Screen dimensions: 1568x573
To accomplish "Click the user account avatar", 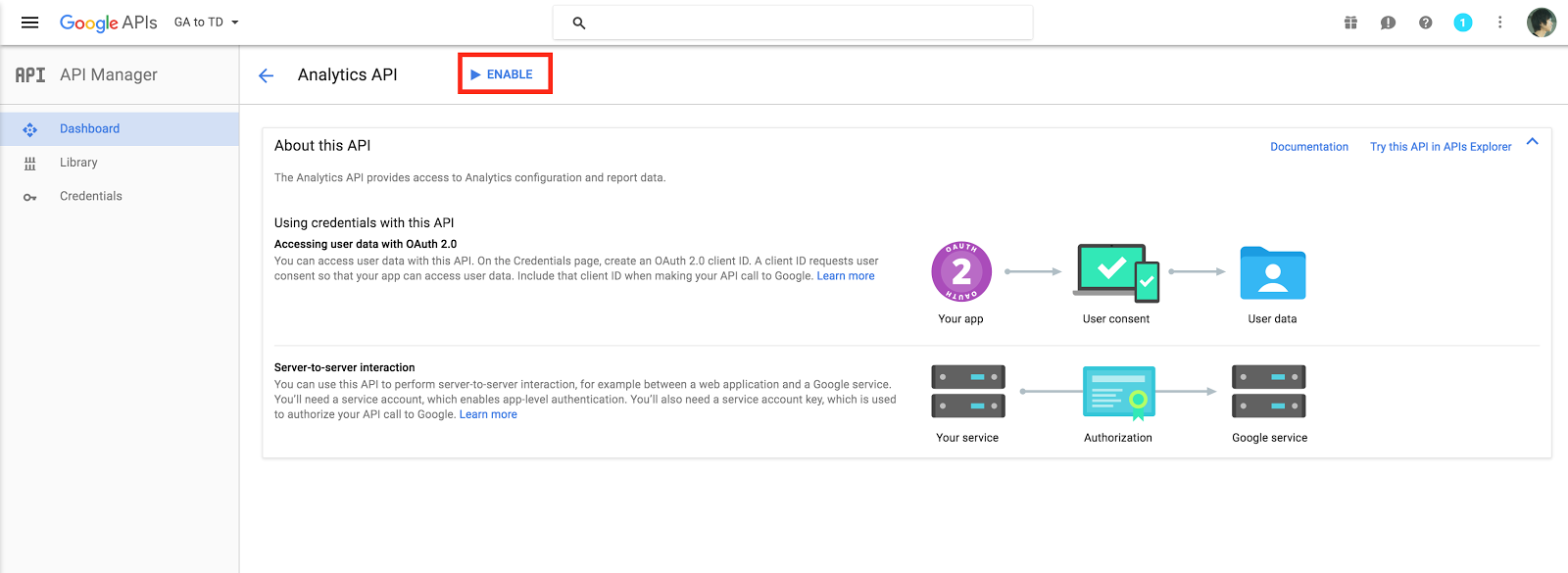I will tap(1542, 23).
